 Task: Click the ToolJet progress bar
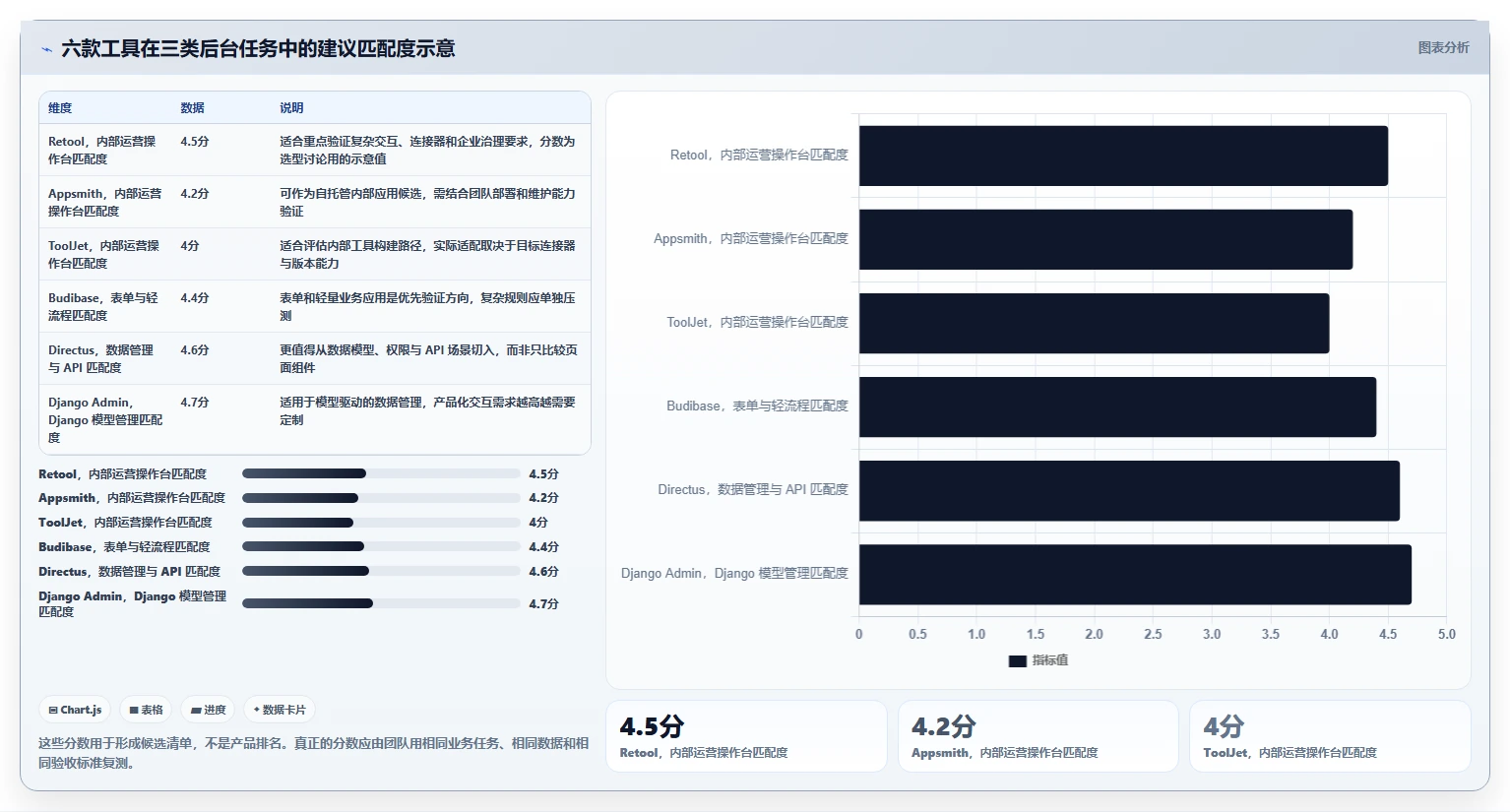tap(381, 523)
